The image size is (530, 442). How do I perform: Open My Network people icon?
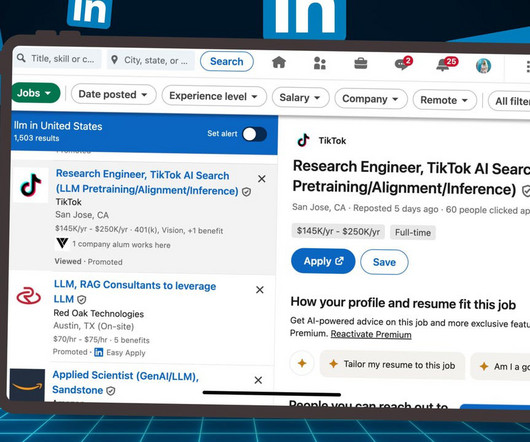319,63
